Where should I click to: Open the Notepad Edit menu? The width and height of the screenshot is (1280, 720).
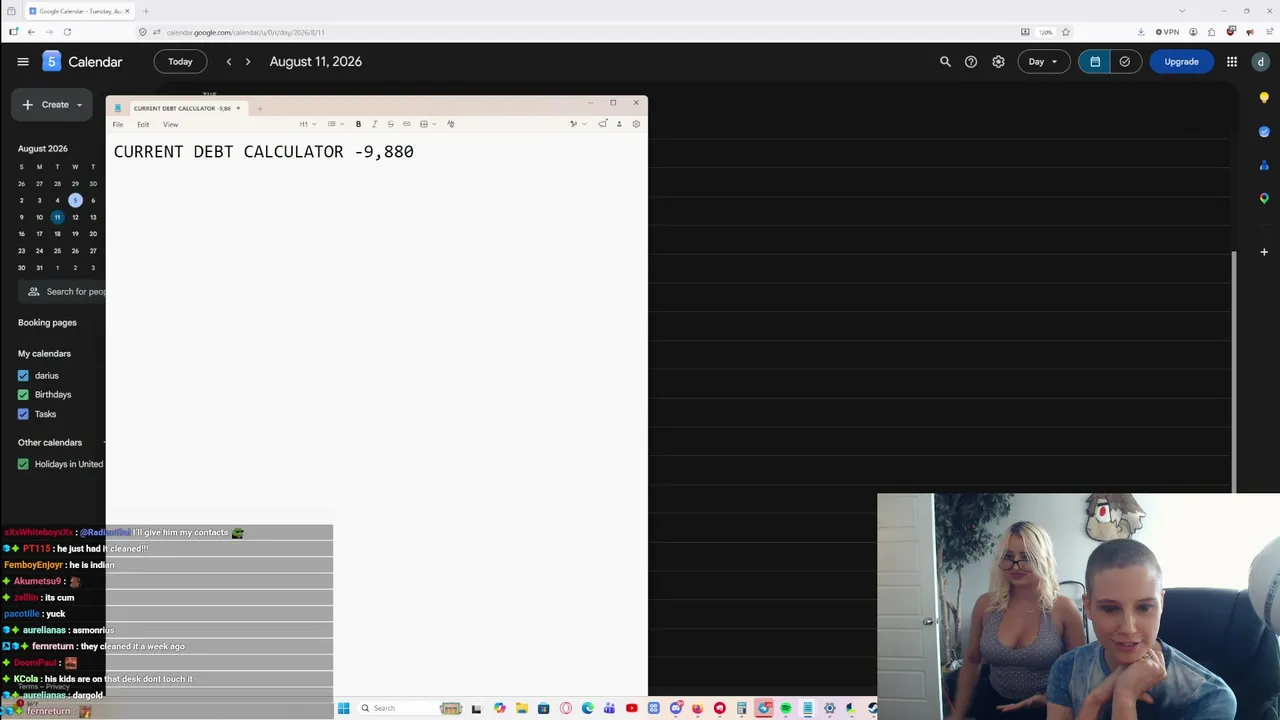coord(143,125)
